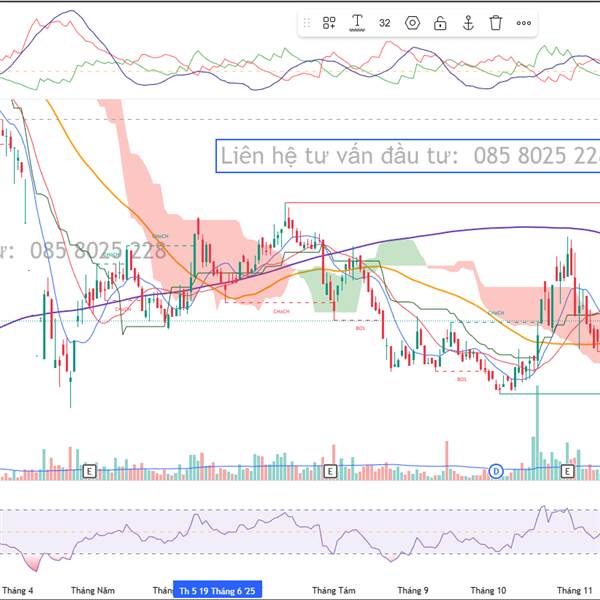Open drawing templates from floating toolbar
Screen dimensions: 600x600
point(329,23)
